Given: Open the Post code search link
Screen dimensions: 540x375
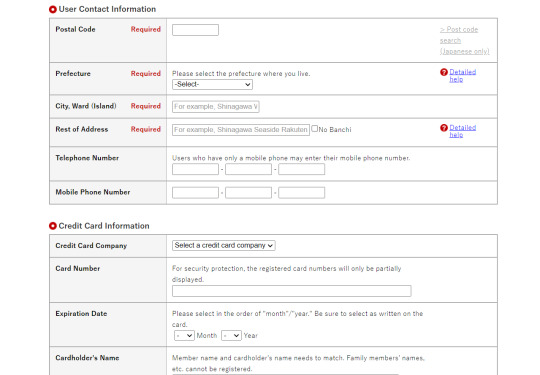Looking at the screenshot, I should click(464, 40).
